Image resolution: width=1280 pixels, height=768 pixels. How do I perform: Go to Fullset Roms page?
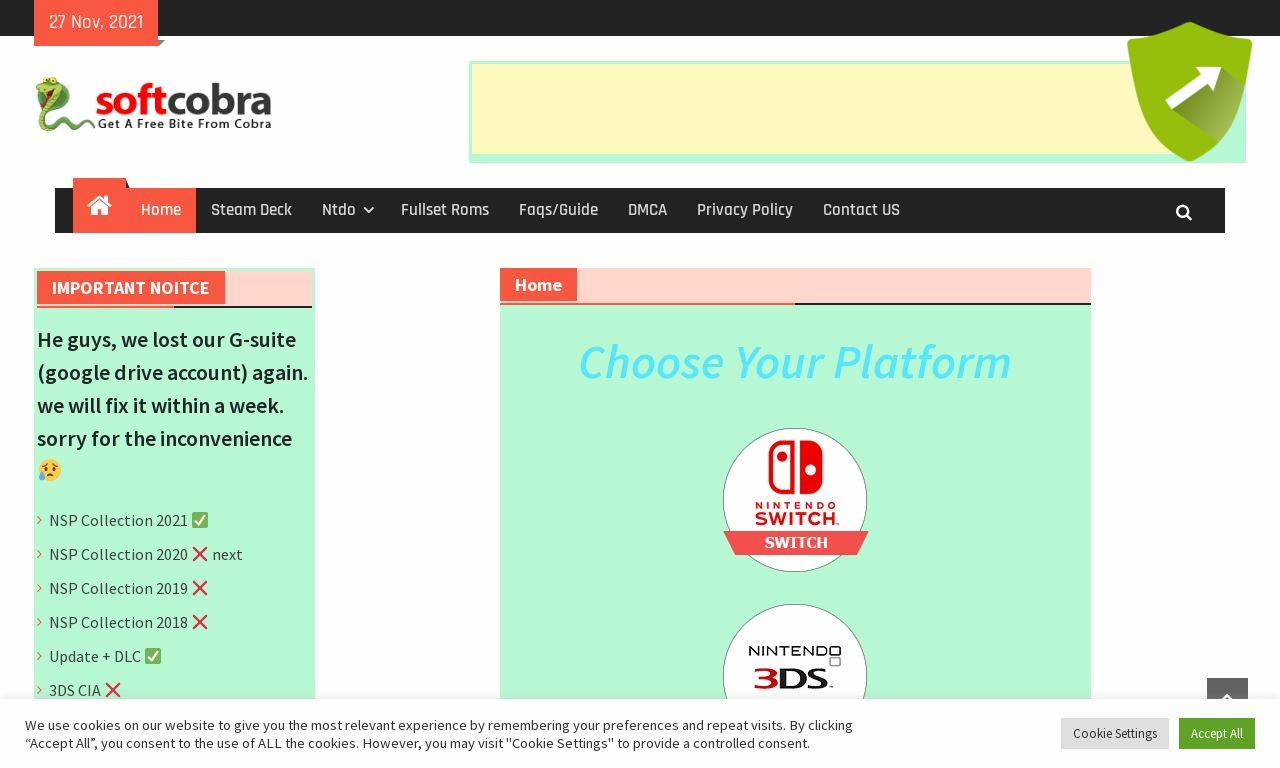tap(445, 210)
